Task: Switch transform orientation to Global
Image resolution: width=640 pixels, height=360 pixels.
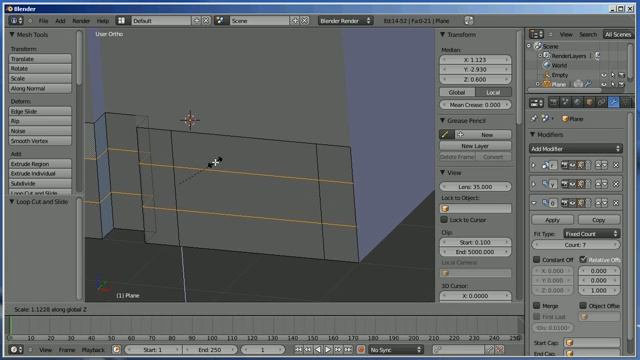Action: coord(457,92)
